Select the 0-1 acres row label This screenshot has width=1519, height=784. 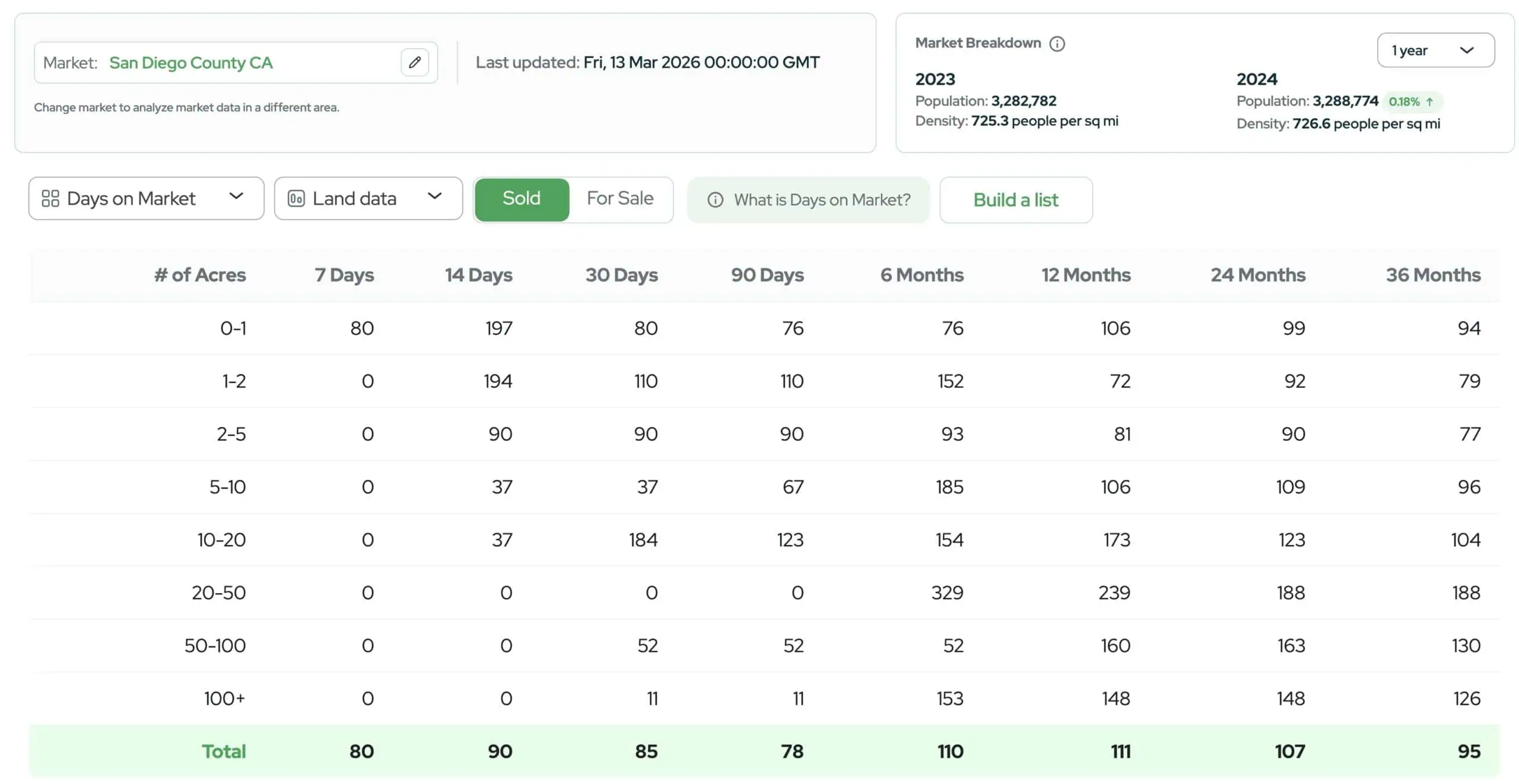click(x=233, y=328)
